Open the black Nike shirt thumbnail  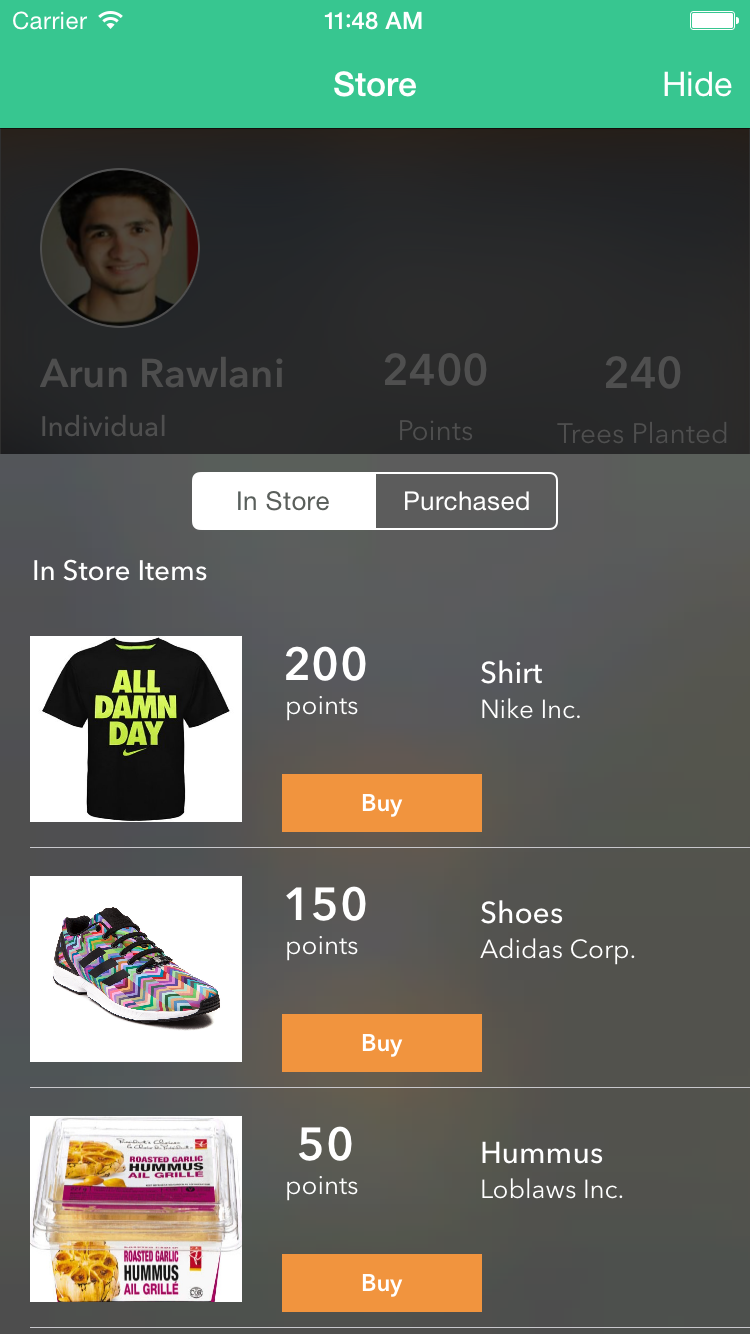[x=136, y=729]
